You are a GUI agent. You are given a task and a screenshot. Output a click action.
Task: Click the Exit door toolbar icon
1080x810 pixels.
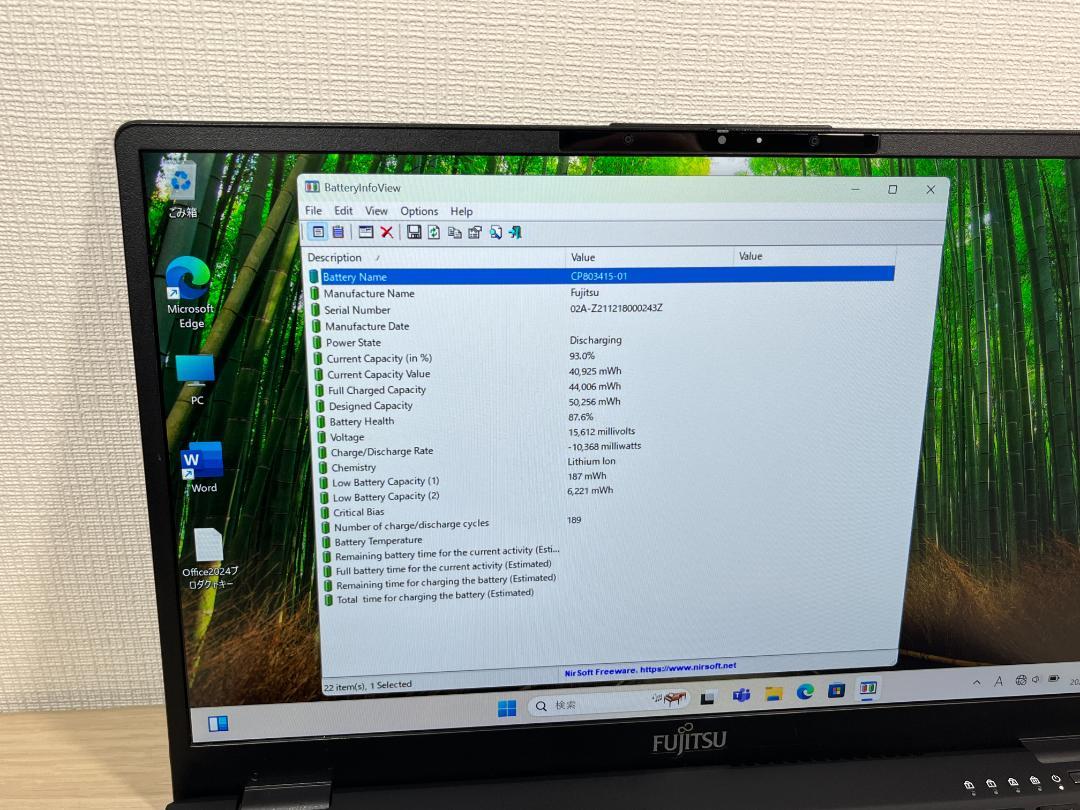point(515,232)
